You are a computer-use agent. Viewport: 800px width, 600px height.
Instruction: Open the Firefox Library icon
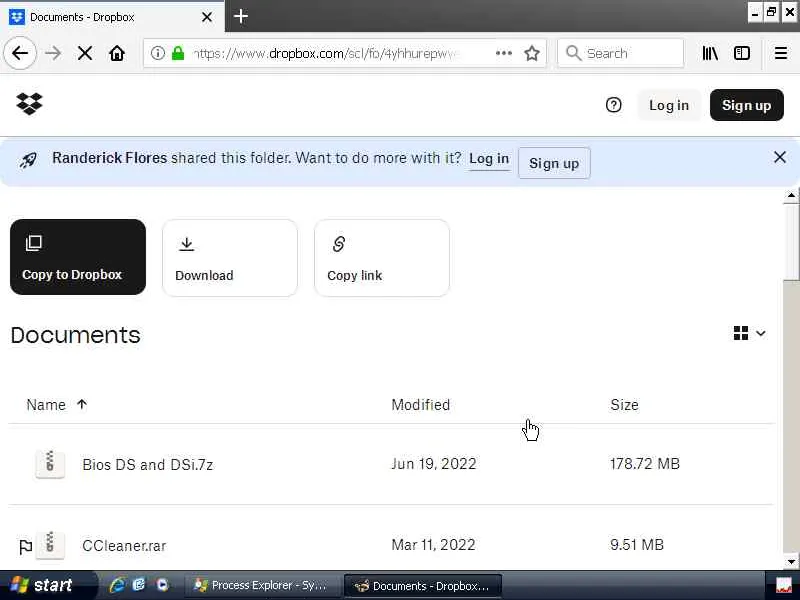pyautogui.click(x=710, y=53)
